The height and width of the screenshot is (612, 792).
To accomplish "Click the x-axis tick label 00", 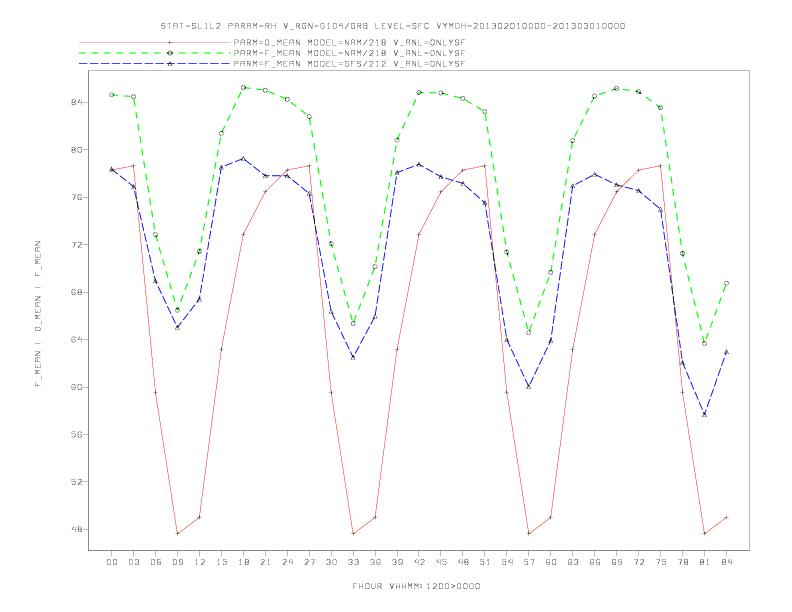I will coord(112,562).
